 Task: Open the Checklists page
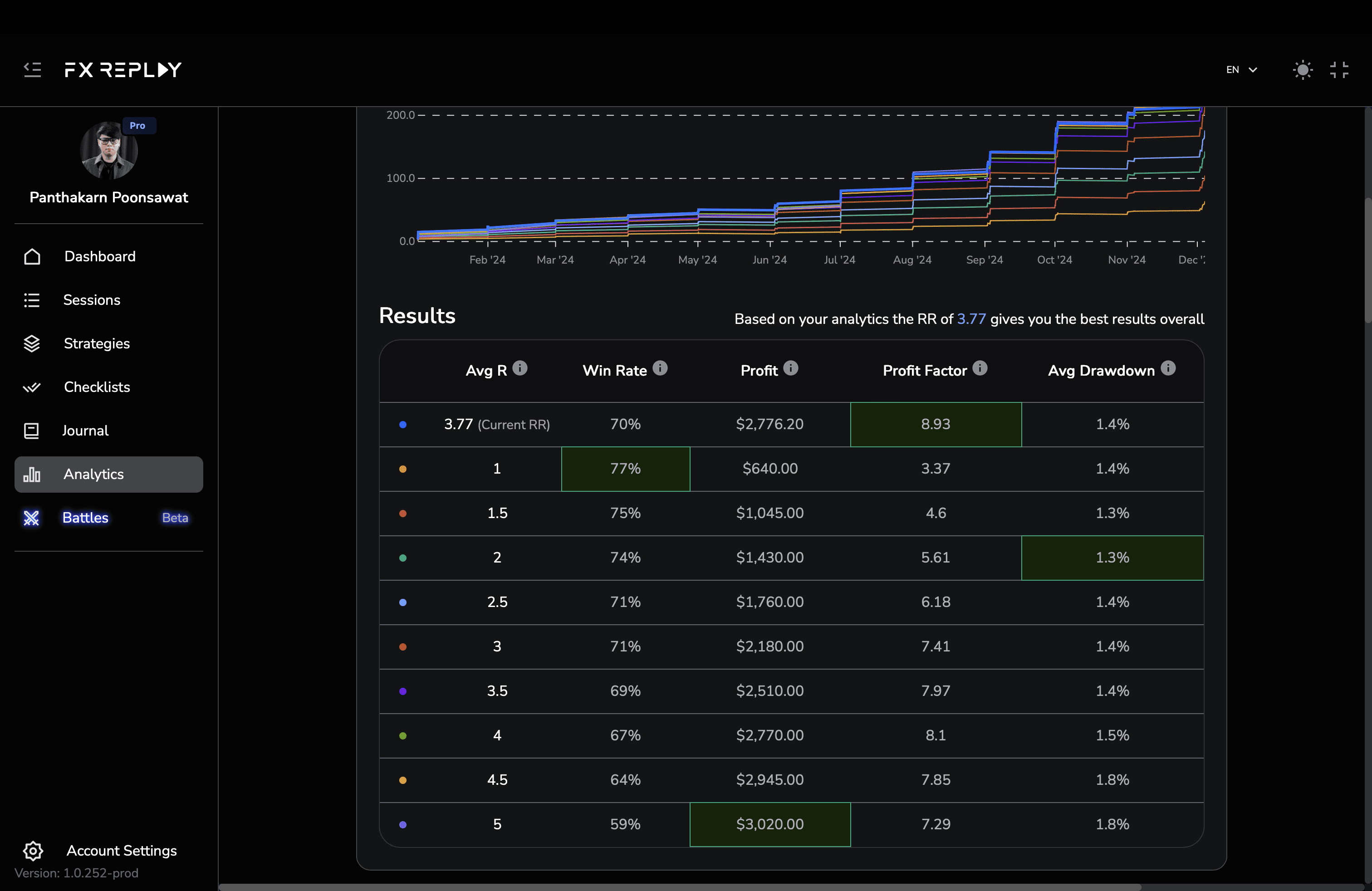click(97, 387)
